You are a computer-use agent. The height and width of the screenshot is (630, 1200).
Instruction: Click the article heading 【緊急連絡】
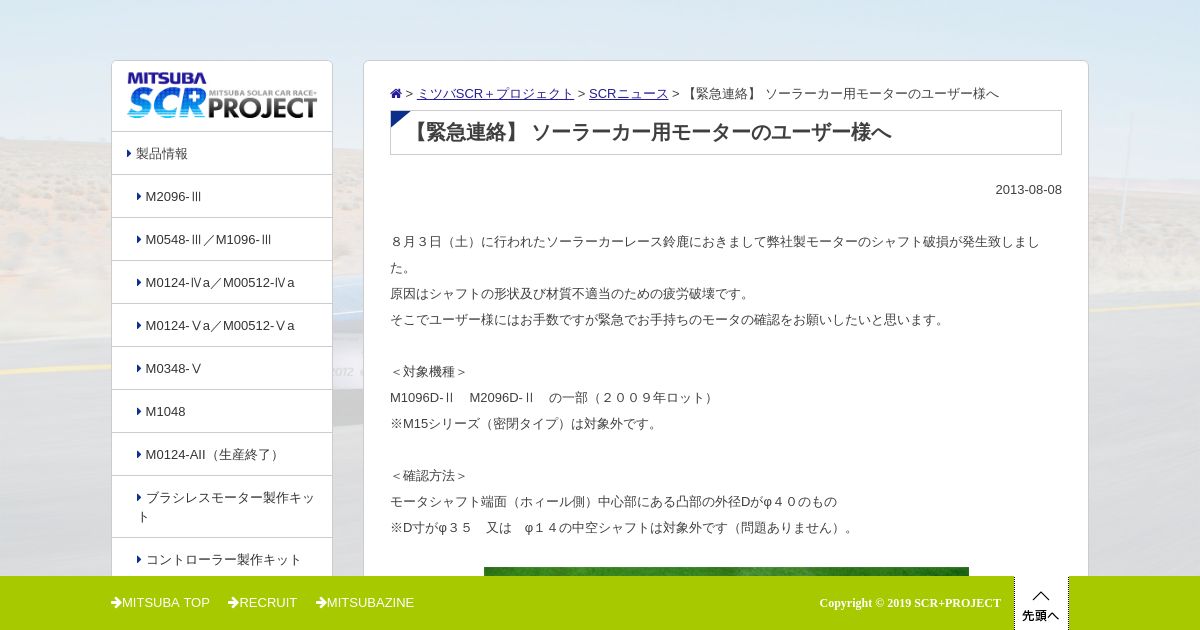649,132
